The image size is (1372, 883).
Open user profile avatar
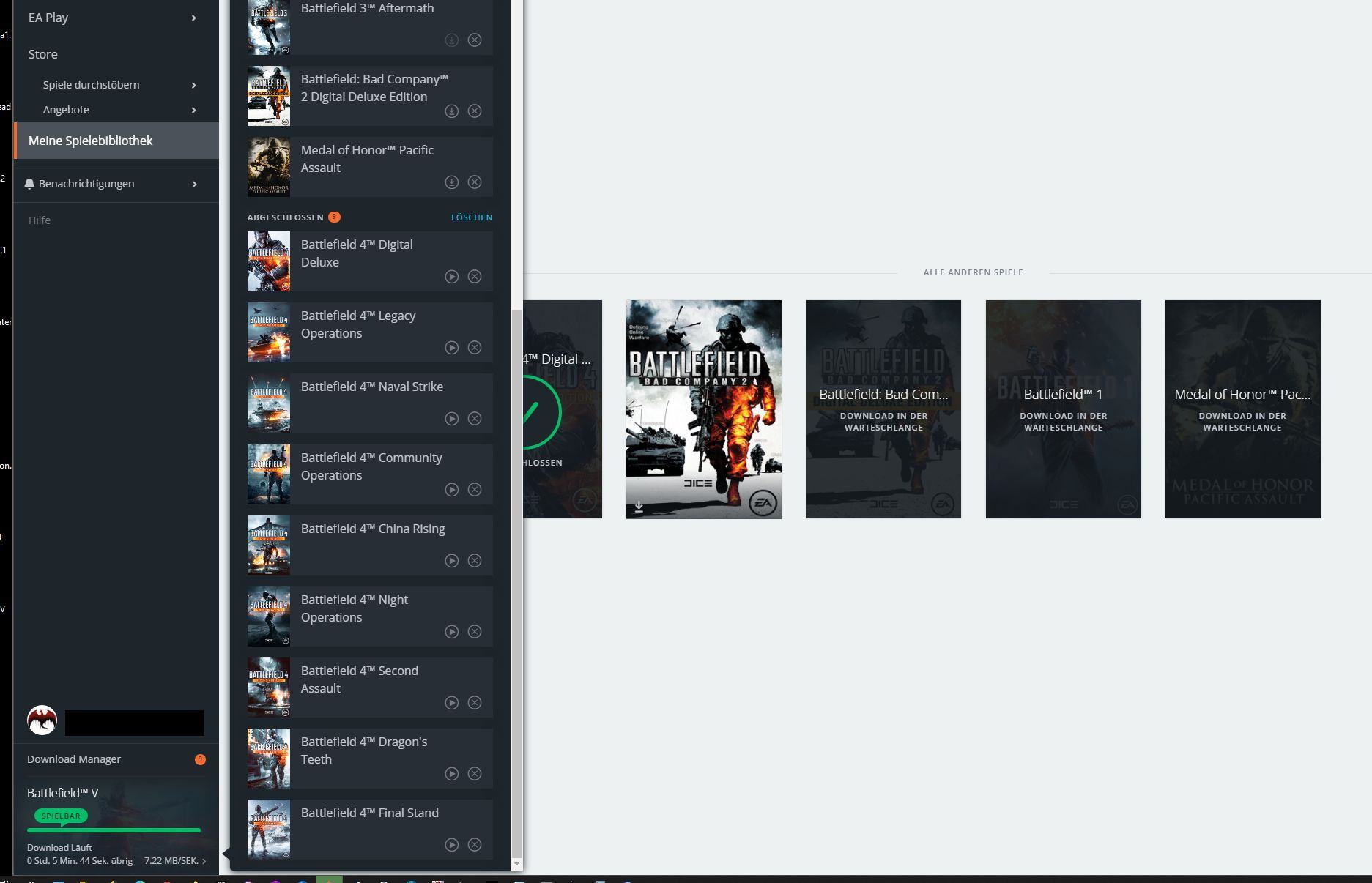[42, 720]
